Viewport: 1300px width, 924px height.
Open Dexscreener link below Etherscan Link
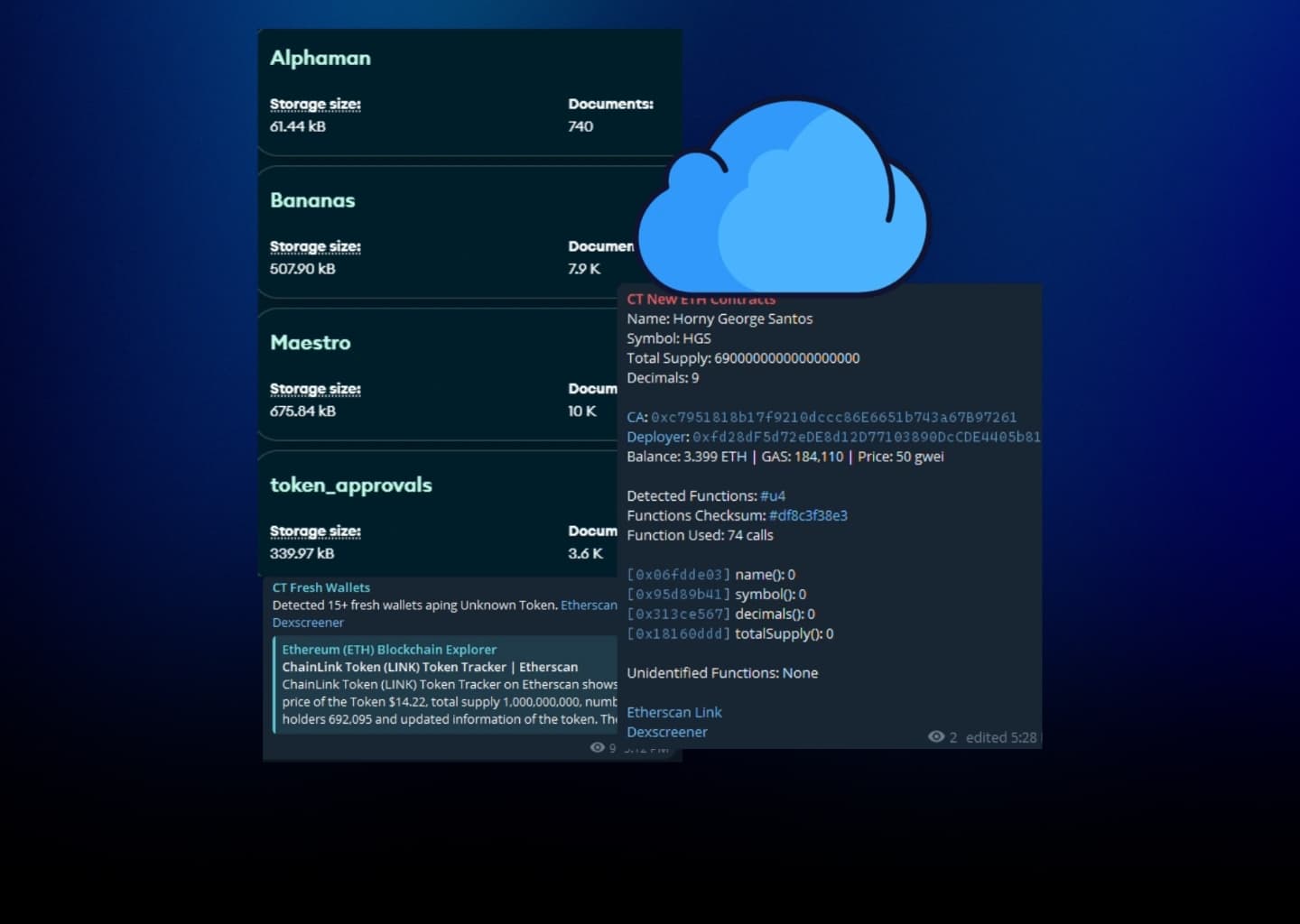[666, 733]
